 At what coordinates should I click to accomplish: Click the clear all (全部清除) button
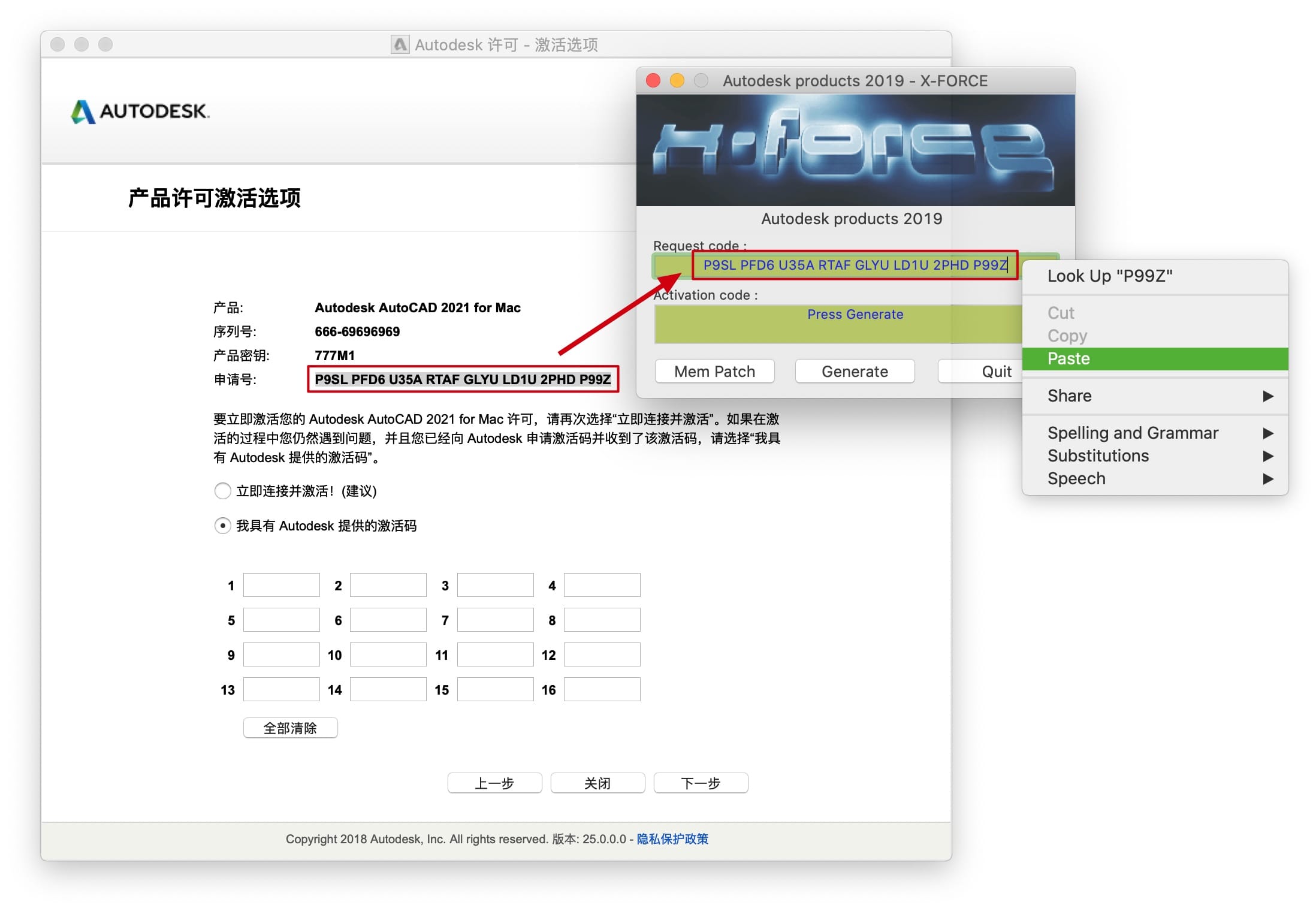pos(290,728)
